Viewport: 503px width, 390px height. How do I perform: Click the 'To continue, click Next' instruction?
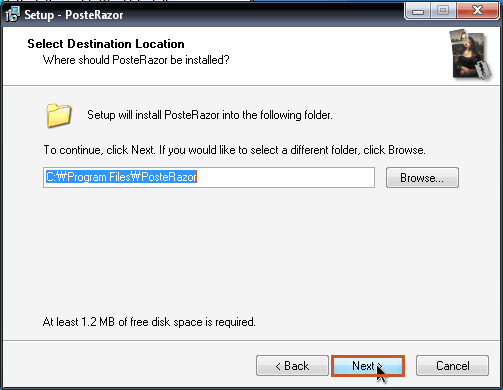(234, 150)
